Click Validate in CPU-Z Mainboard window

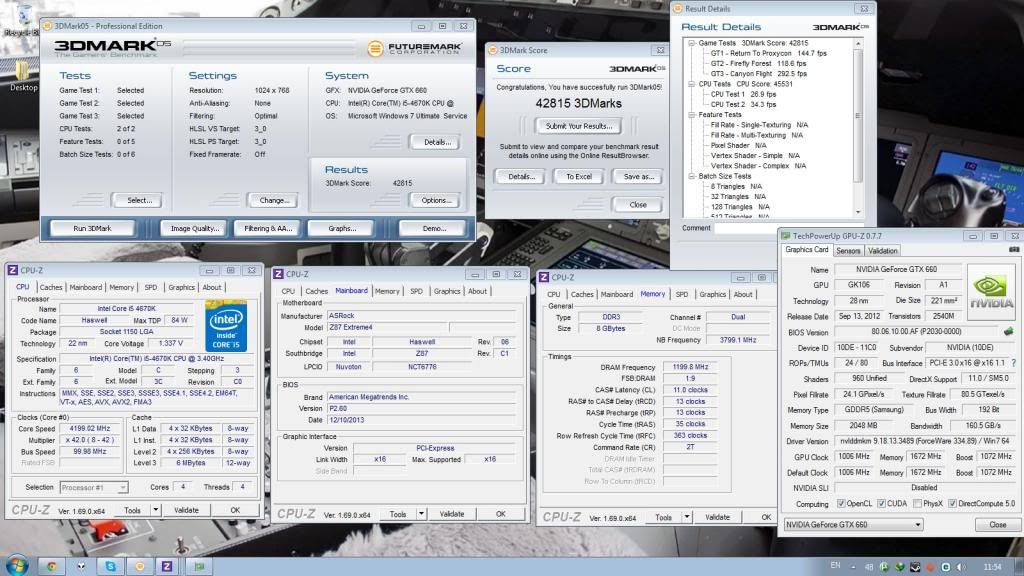pyautogui.click(x=451, y=514)
